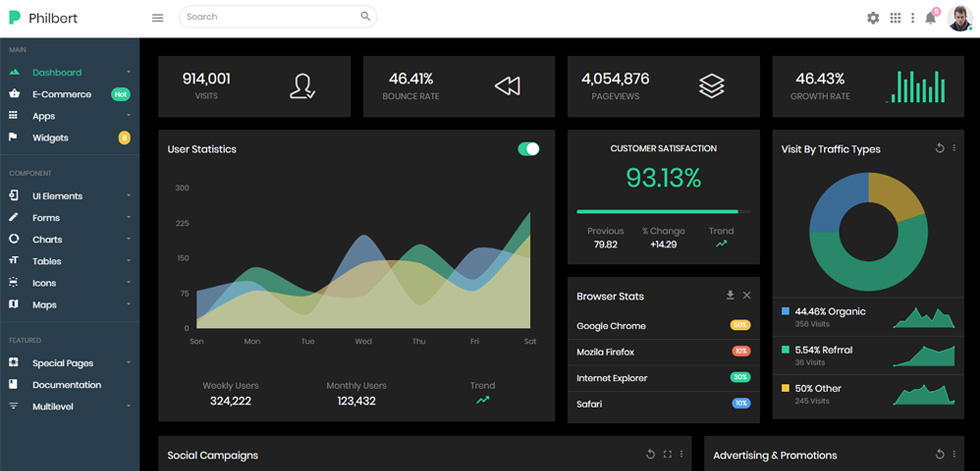This screenshot has width=980, height=471.
Task: Open the apps grid icon in header
Action: [x=896, y=18]
